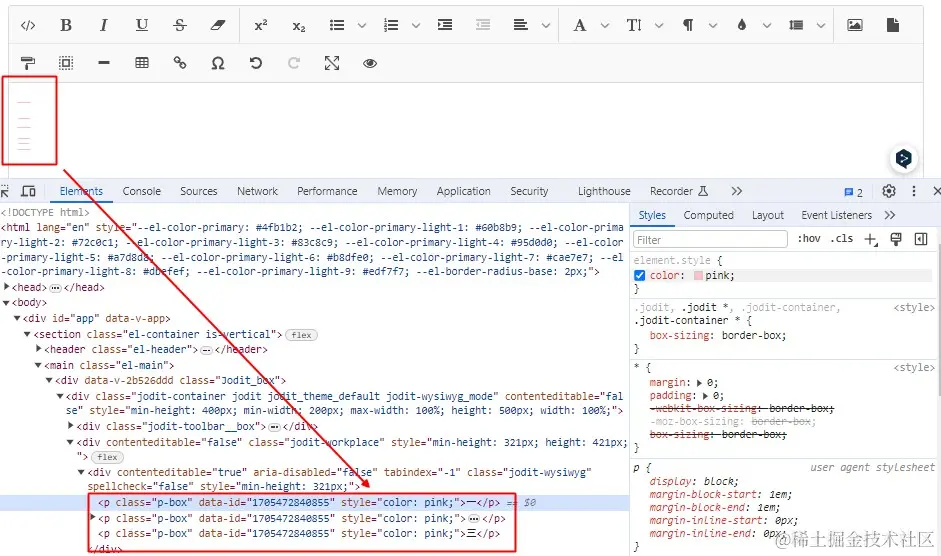The width and height of the screenshot is (941, 556).
Task: Click the pink color swatch
Action: point(698,276)
